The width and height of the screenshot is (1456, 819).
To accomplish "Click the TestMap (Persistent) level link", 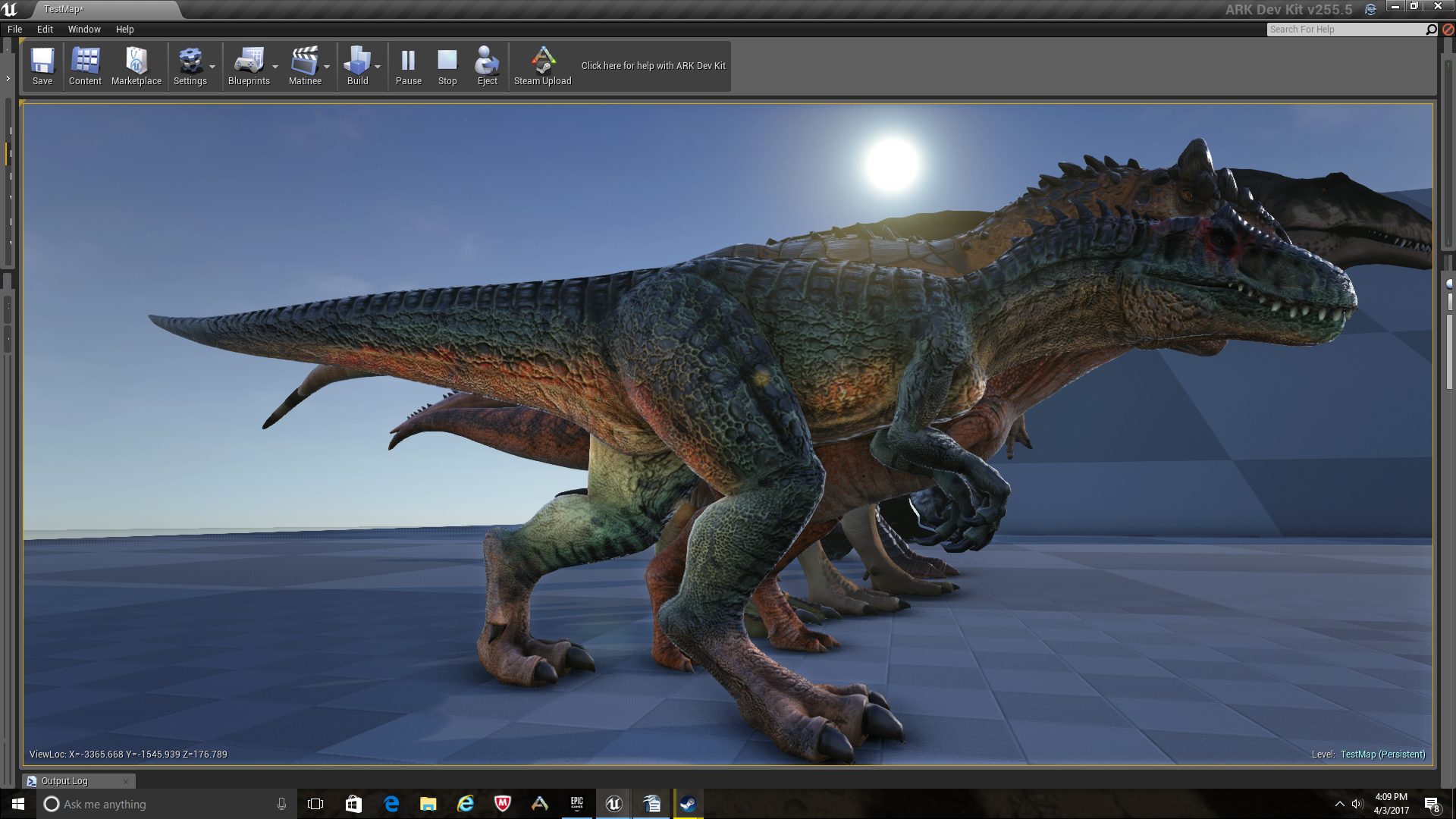I will click(1382, 755).
